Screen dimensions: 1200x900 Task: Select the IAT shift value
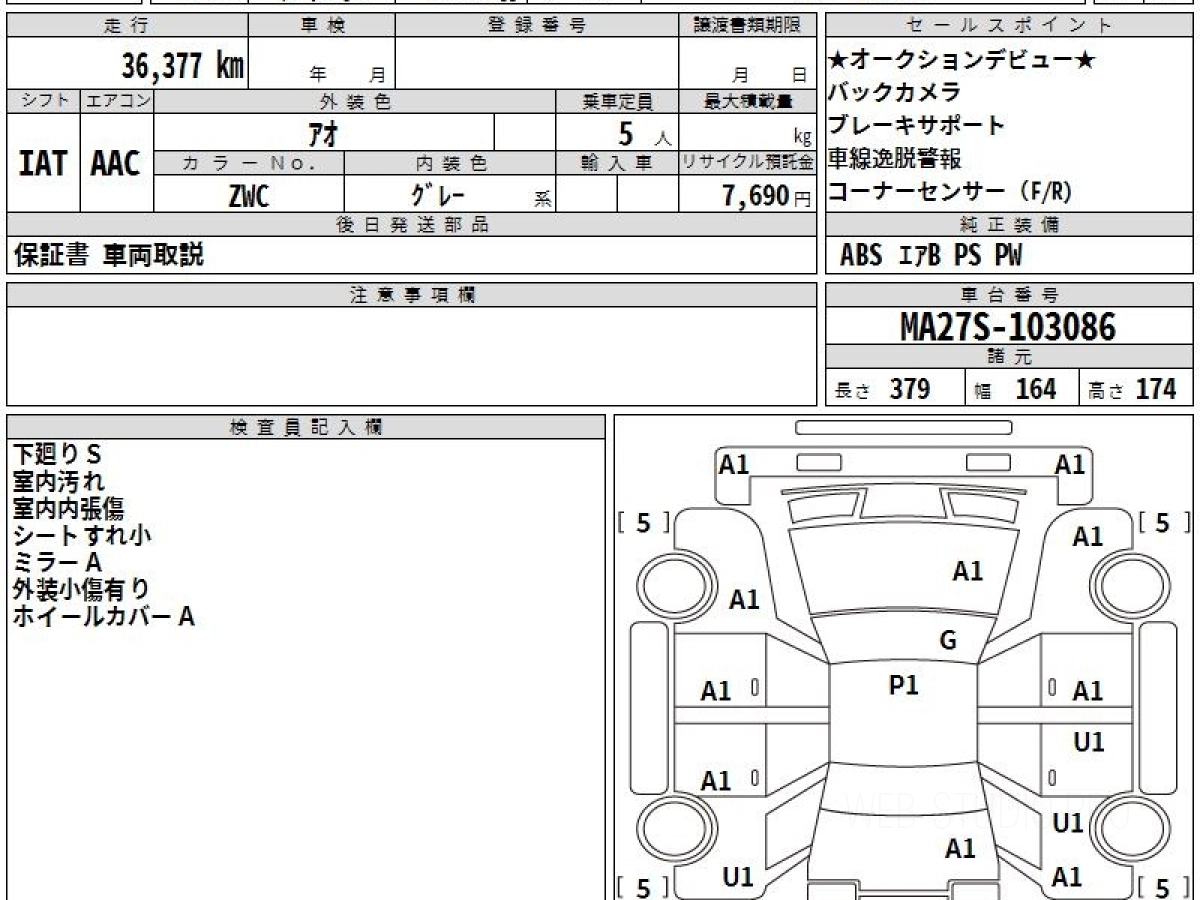pyautogui.click(x=43, y=163)
